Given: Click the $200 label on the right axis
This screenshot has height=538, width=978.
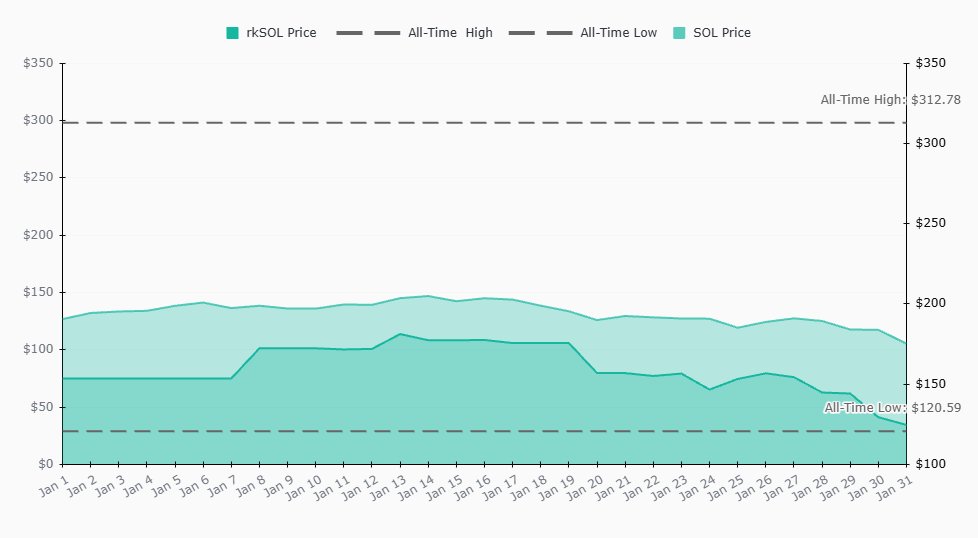Looking at the screenshot, I should point(931,303).
